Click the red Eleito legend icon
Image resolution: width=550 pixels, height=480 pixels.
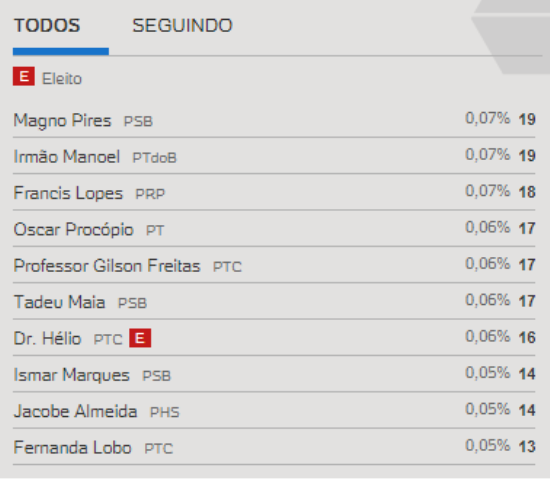pos(24,76)
